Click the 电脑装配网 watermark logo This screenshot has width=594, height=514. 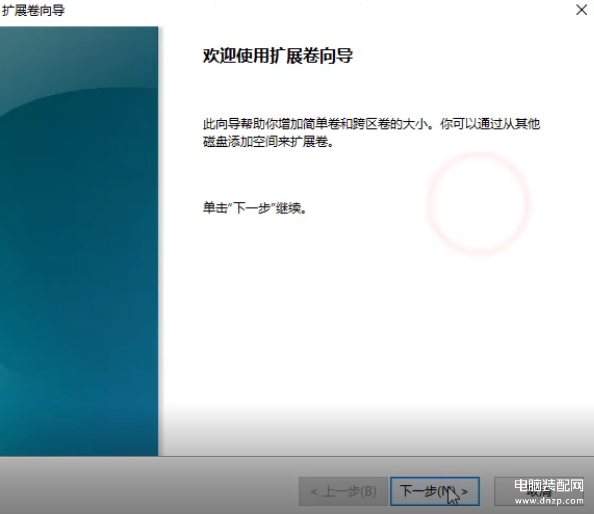pos(549,486)
